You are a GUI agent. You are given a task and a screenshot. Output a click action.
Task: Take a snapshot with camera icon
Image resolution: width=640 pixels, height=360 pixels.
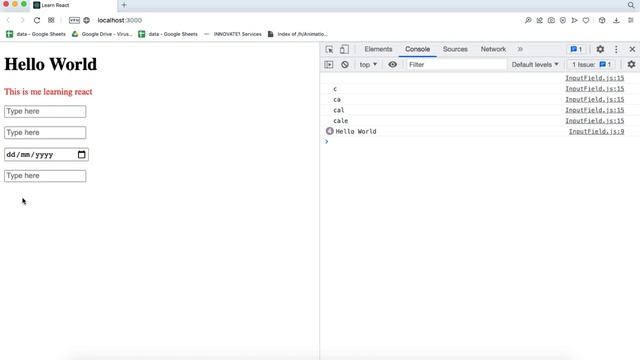tap(551, 20)
